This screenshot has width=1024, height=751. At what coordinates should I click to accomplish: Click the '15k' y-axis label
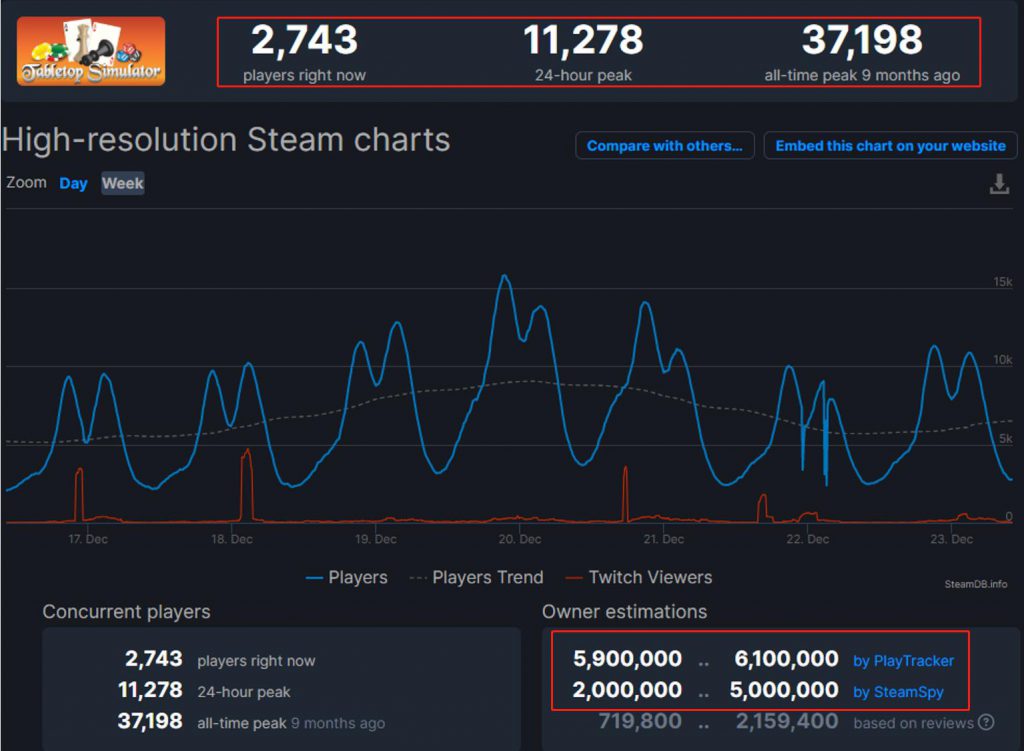tap(1002, 281)
